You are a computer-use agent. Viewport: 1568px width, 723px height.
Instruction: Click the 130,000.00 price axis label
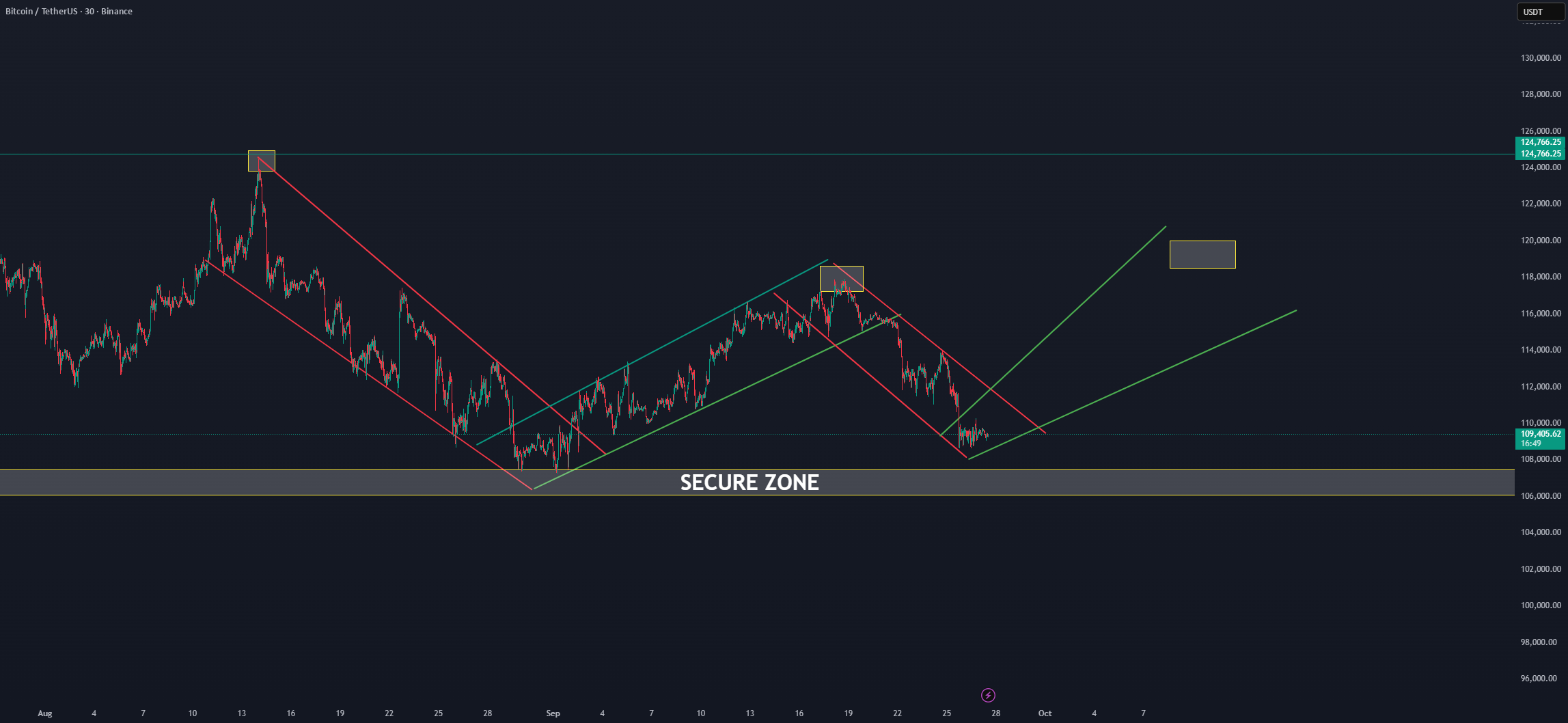1541,58
